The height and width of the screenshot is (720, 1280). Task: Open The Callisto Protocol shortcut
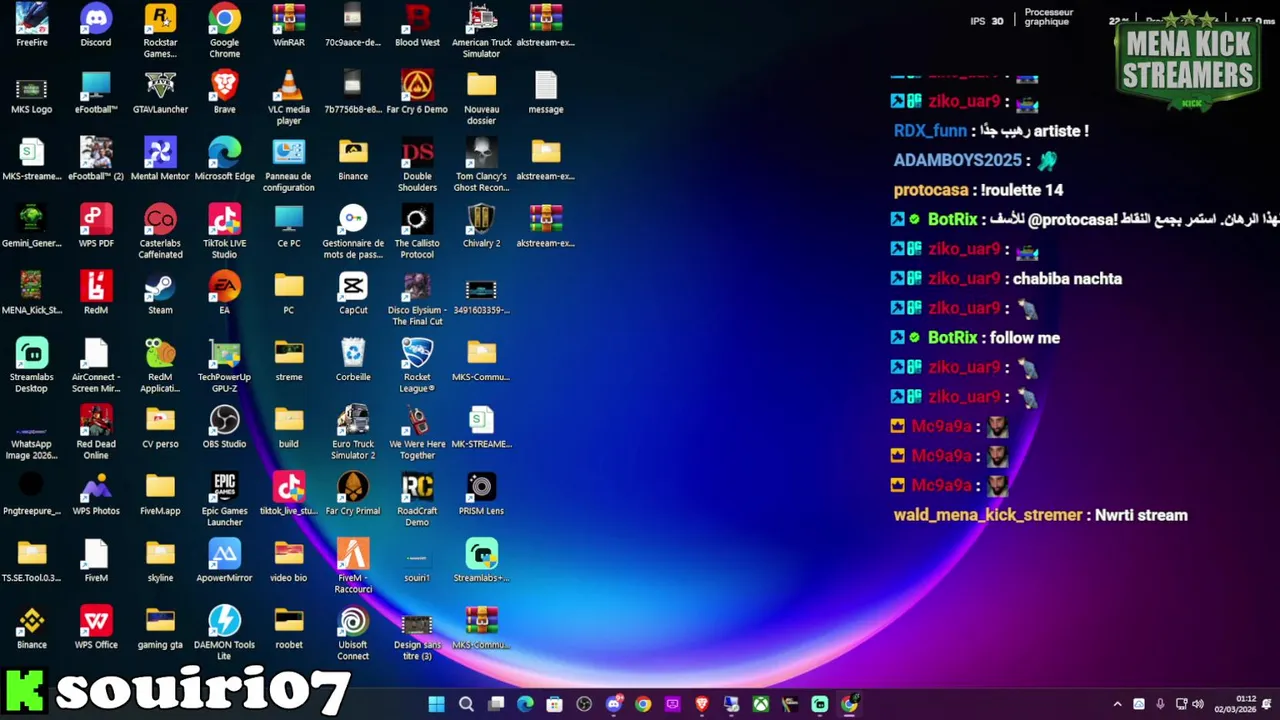point(417,231)
